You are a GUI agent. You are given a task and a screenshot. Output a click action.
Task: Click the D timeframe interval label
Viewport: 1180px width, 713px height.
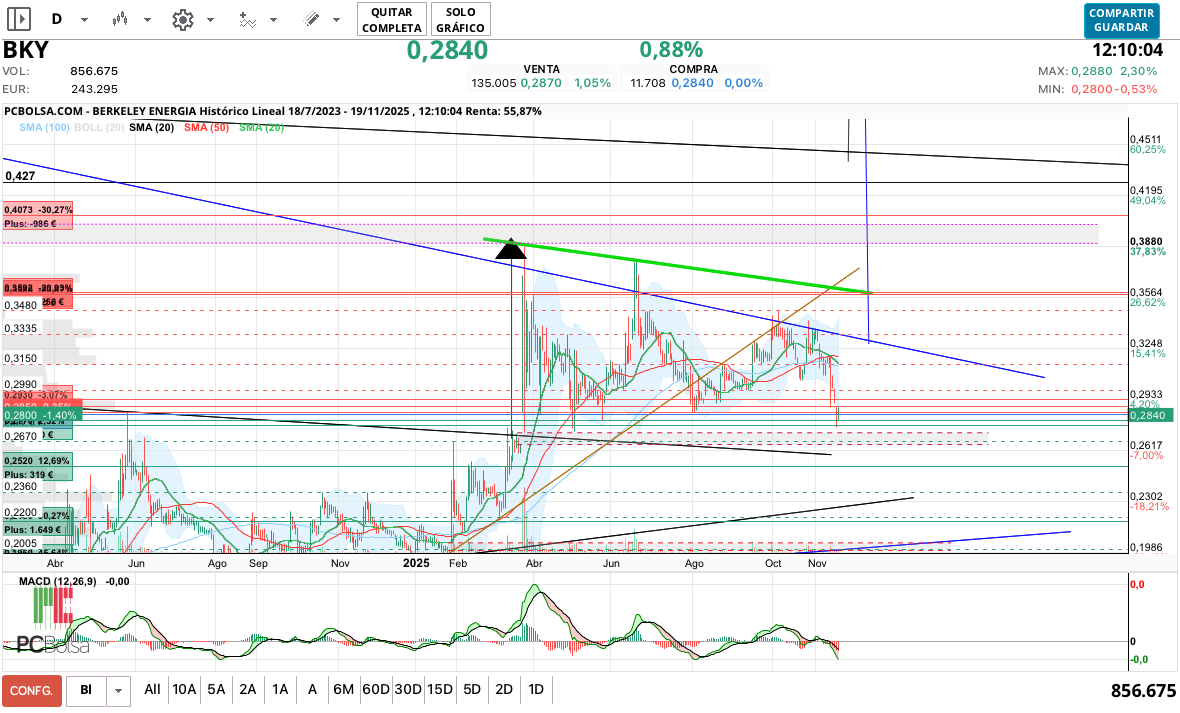click(x=56, y=19)
